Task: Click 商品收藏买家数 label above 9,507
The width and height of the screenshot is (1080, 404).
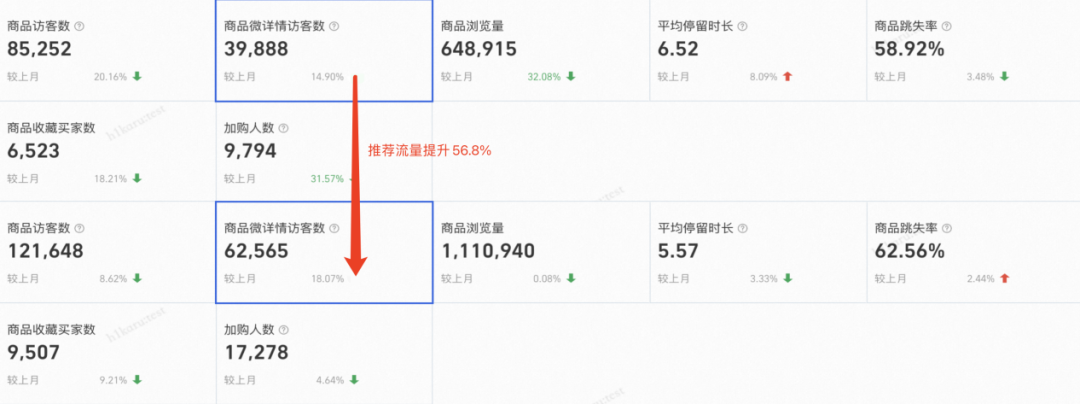Action: (51, 330)
